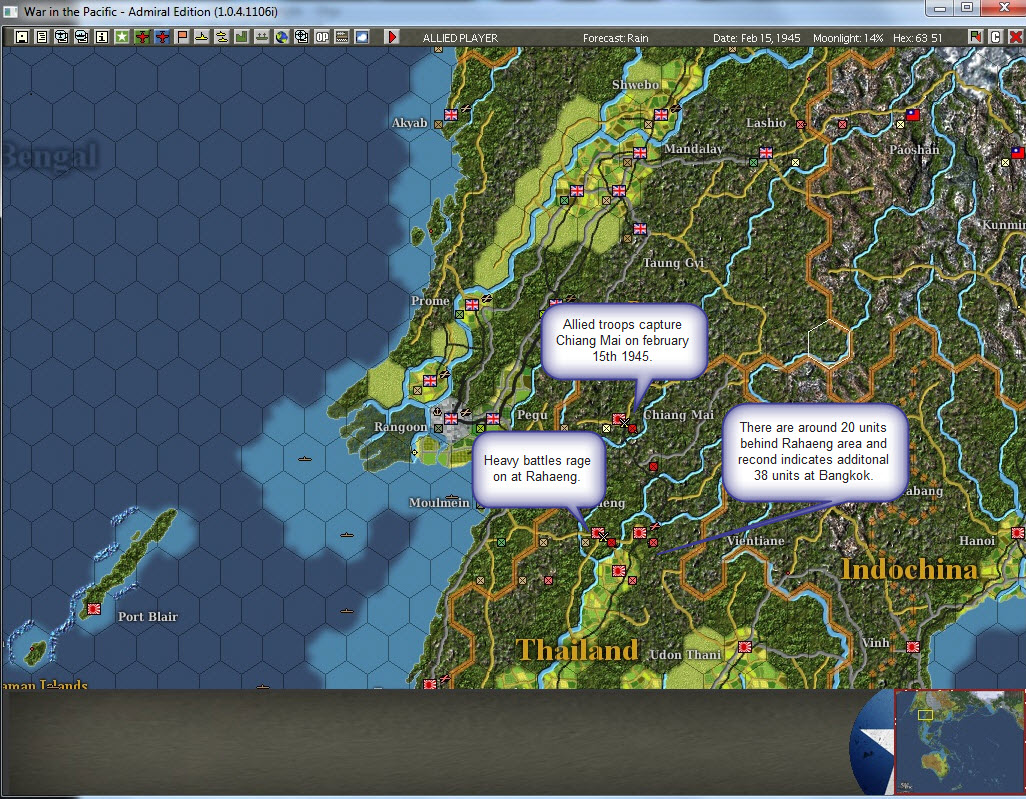This screenshot has width=1026, height=799.
Task: Click the 'Moonlight: 14%' status text
Action: (848, 38)
